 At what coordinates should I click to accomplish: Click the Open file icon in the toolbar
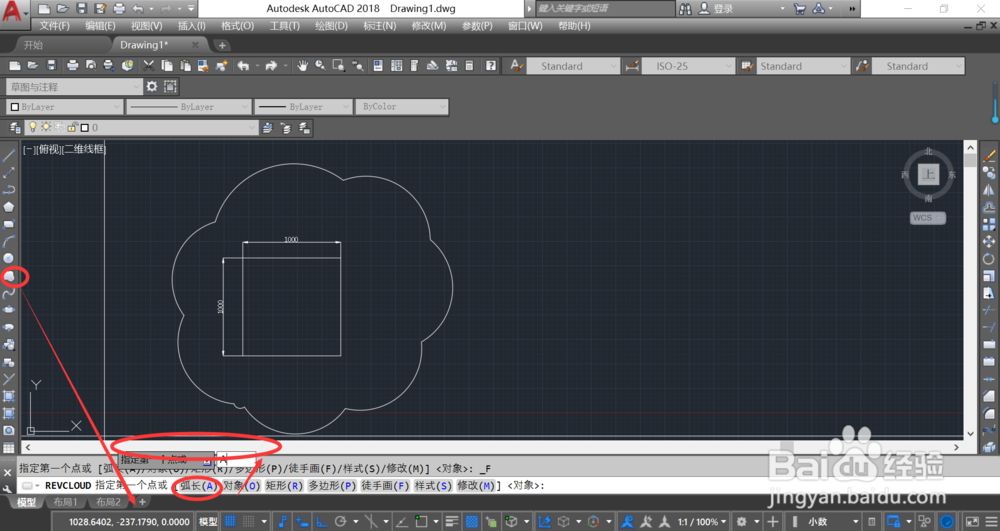(33, 66)
